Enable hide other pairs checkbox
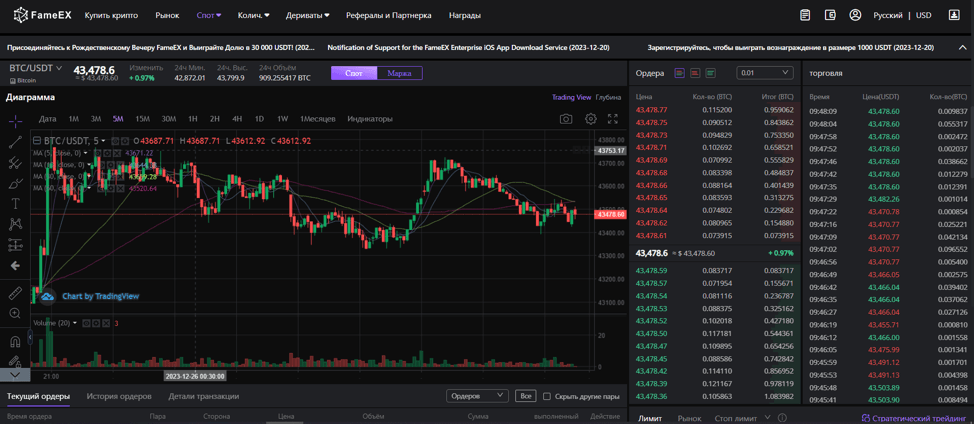 pyautogui.click(x=547, y=396)
